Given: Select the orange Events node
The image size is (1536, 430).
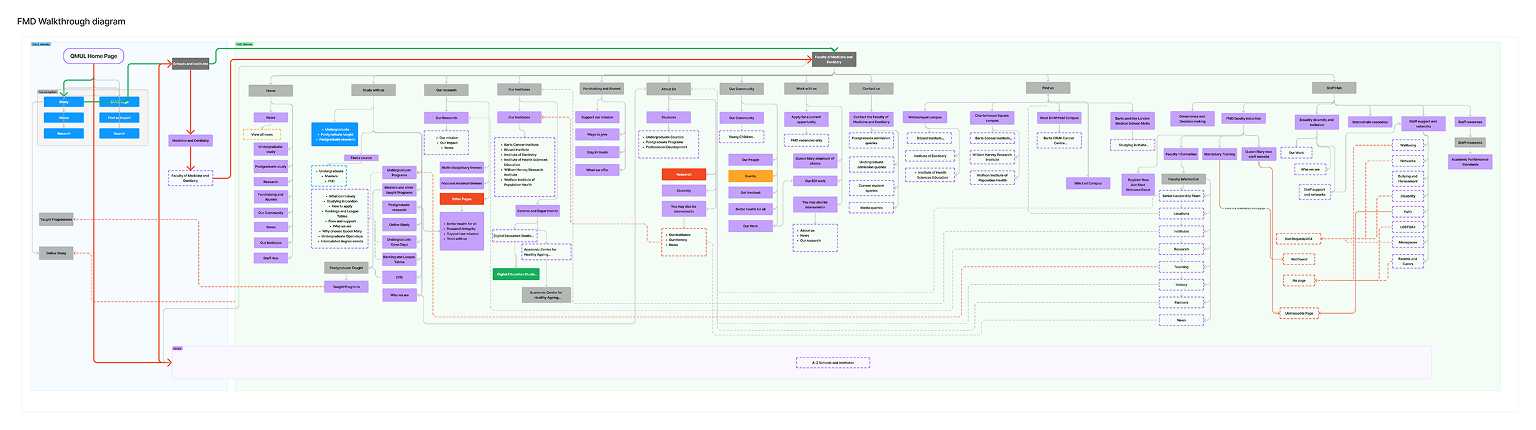Looking at the screenshot, I should click(x=749, y=176).
